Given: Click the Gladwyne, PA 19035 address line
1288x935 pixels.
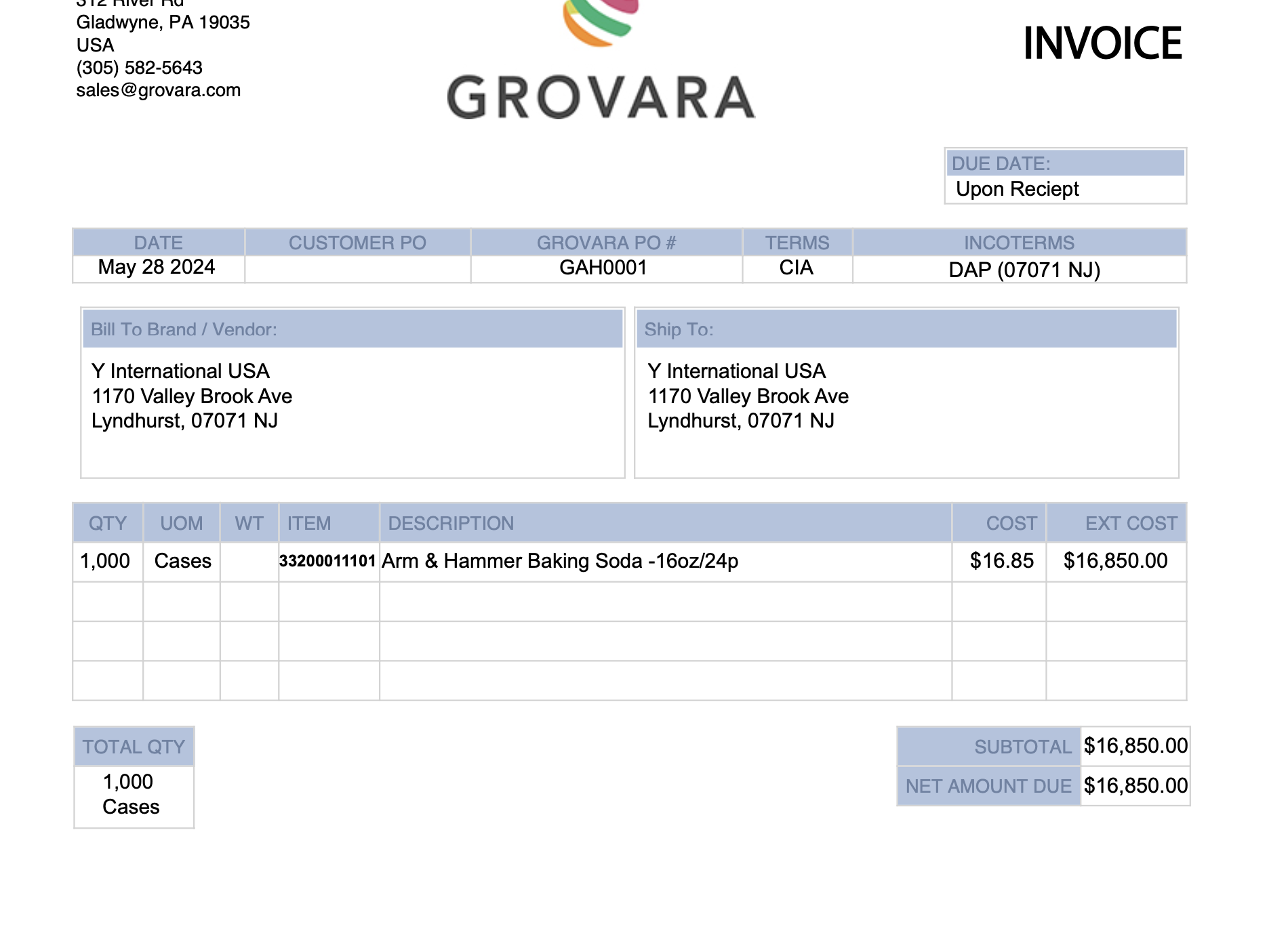Looking at the screenshot, I should click(163, 22).
